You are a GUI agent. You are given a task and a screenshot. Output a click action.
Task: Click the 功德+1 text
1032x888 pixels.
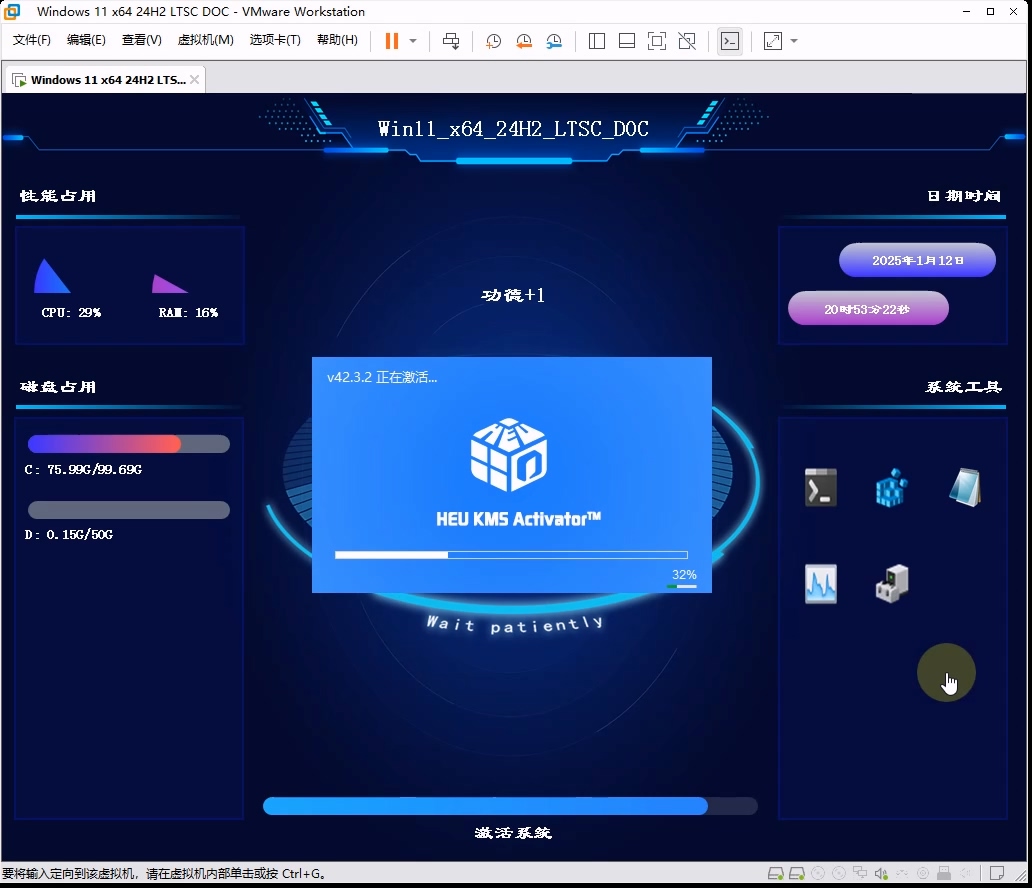(x=513, y=295)
